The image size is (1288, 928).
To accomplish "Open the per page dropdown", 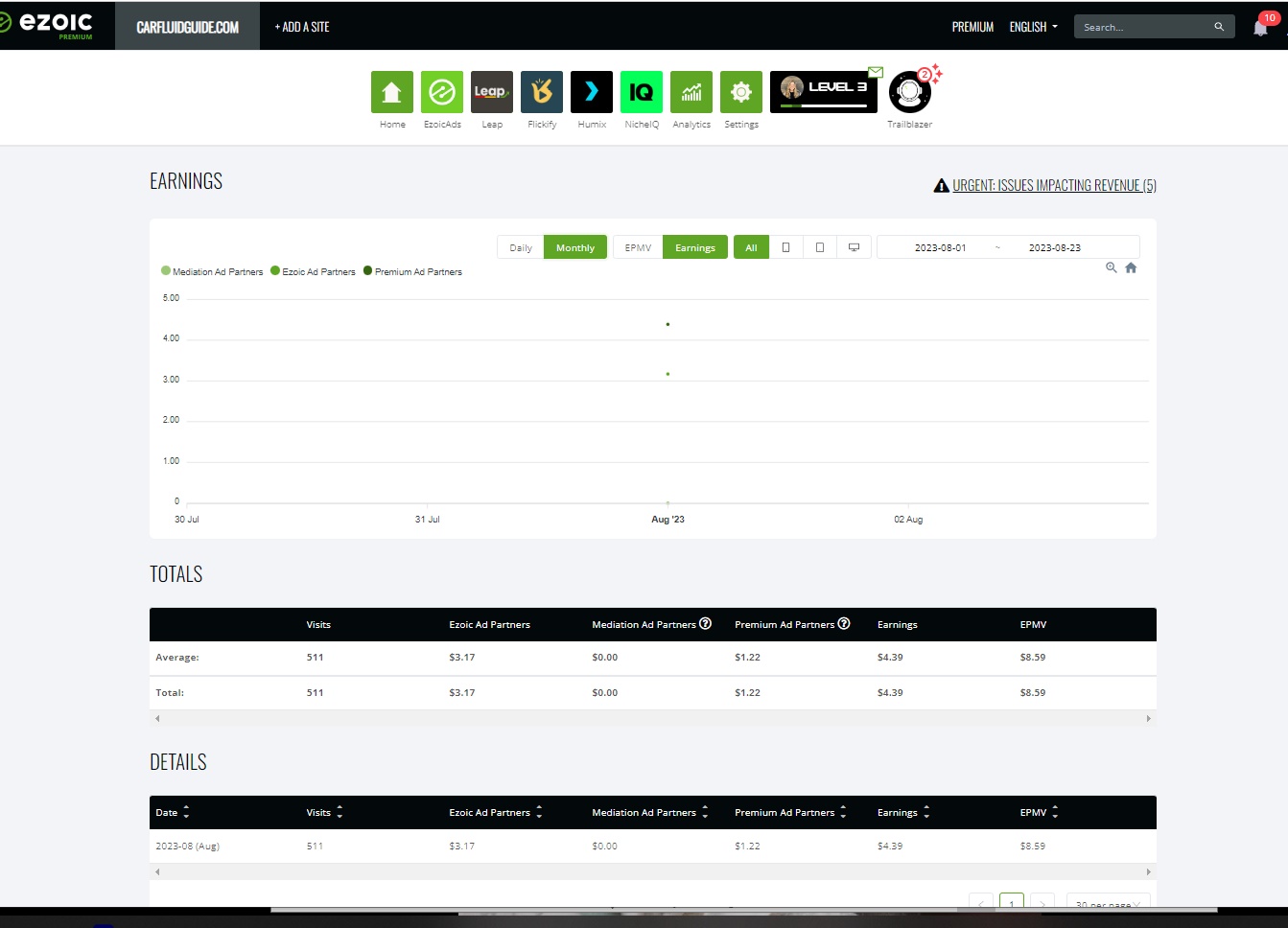I will point(1108,902).
